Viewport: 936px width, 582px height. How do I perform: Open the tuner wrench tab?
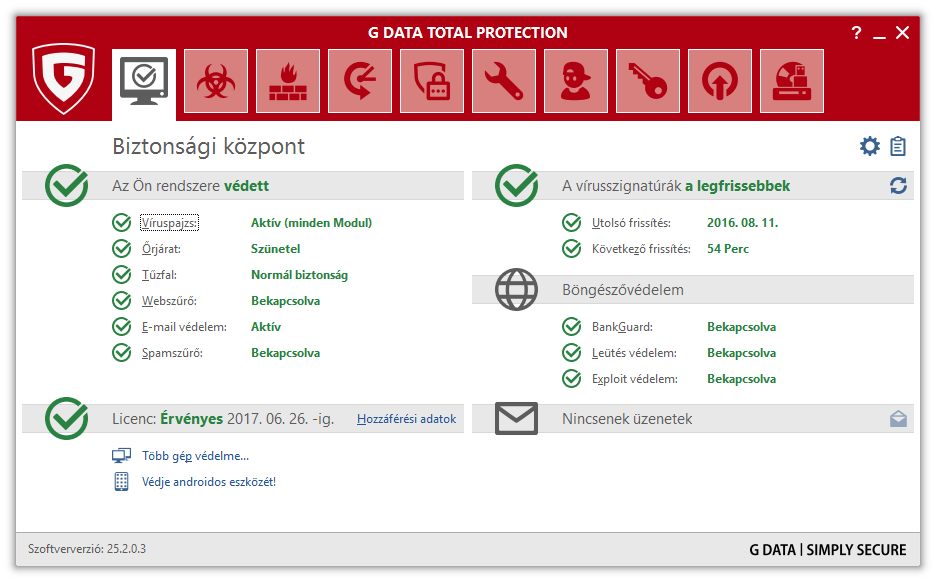504,81
